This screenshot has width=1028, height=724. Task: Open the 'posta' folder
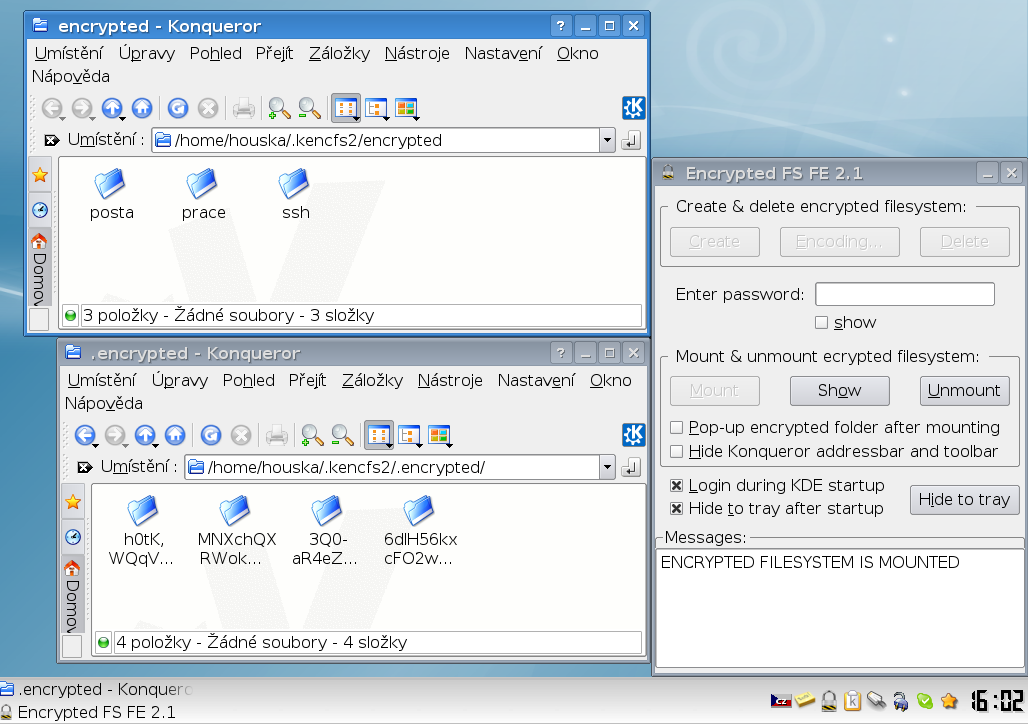coord(111,185)
